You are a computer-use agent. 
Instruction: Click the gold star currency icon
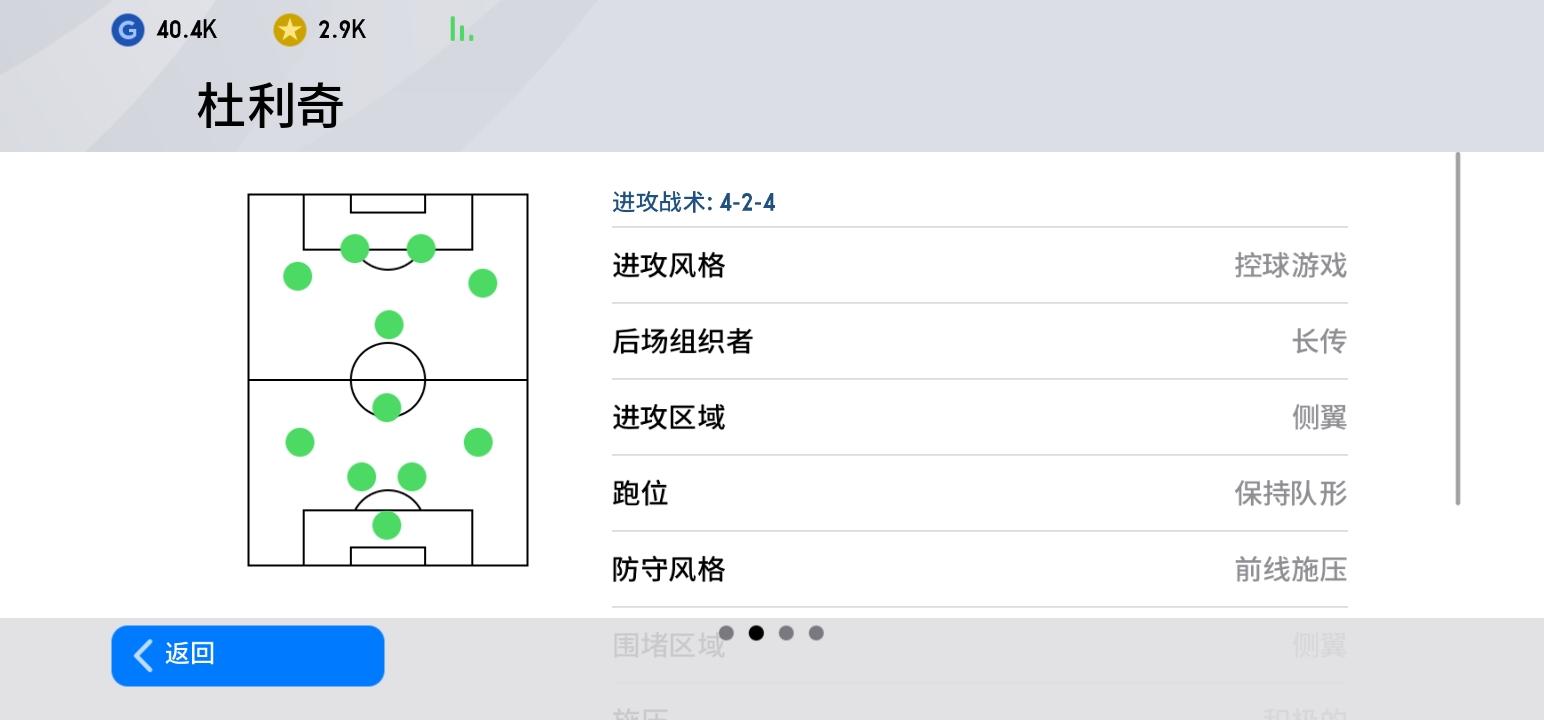tap(289, 30)
